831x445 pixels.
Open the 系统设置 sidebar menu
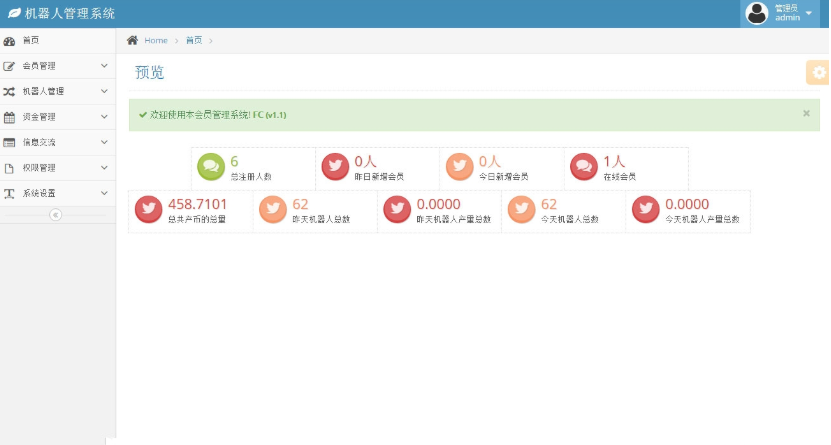point(58,193)
